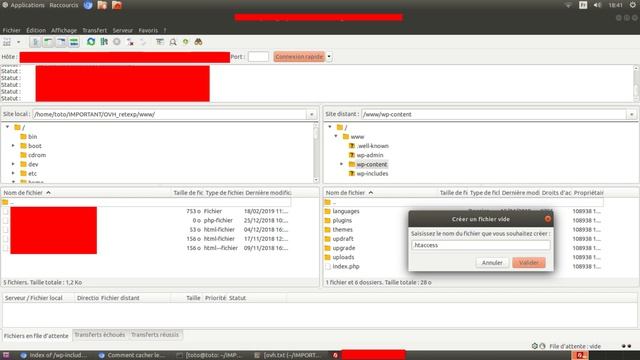Open the Site distant path dropdown
This screenshot has height=360, width=640.
point(631,114)
